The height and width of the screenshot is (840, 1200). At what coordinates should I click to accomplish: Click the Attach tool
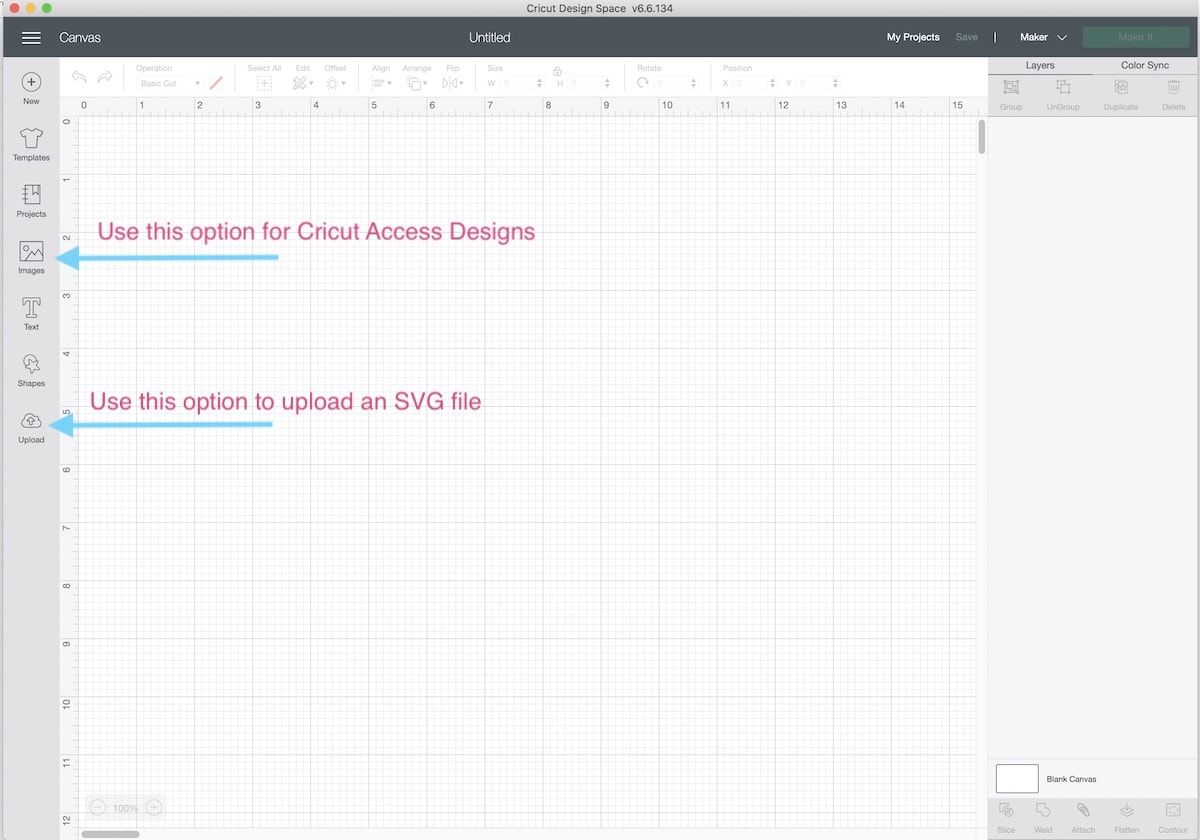click(1083, 817)
